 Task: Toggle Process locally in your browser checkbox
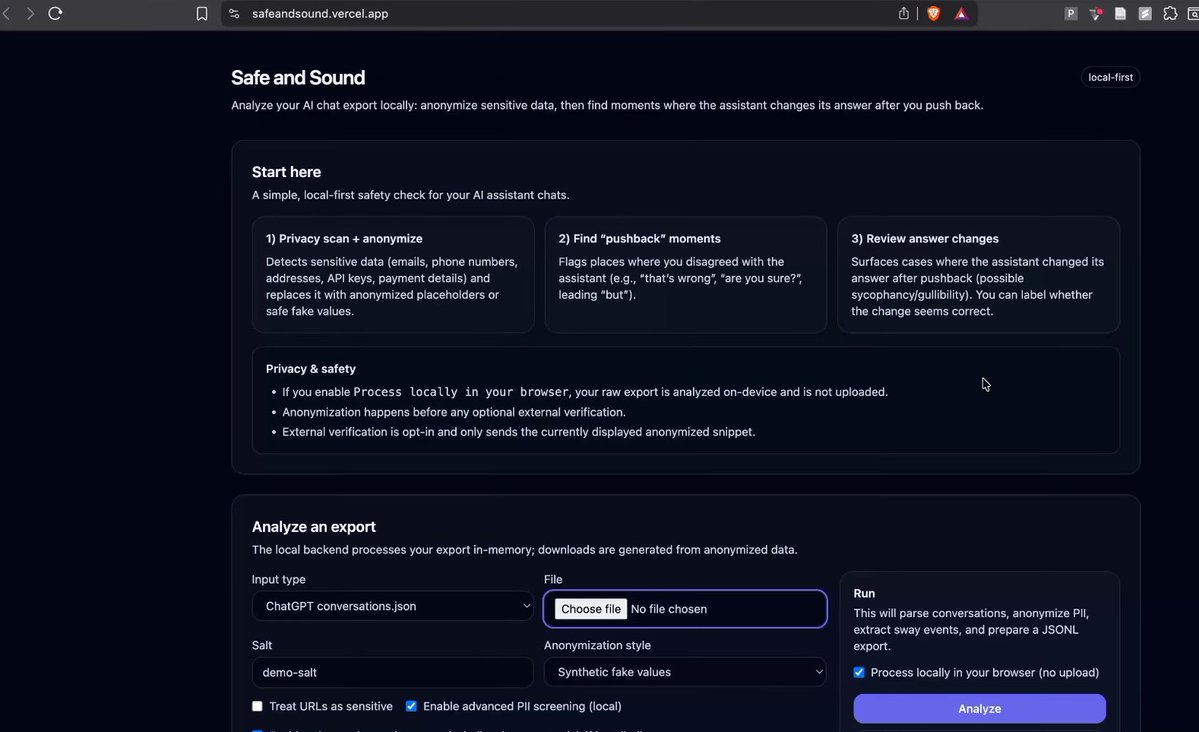point(859,672)
